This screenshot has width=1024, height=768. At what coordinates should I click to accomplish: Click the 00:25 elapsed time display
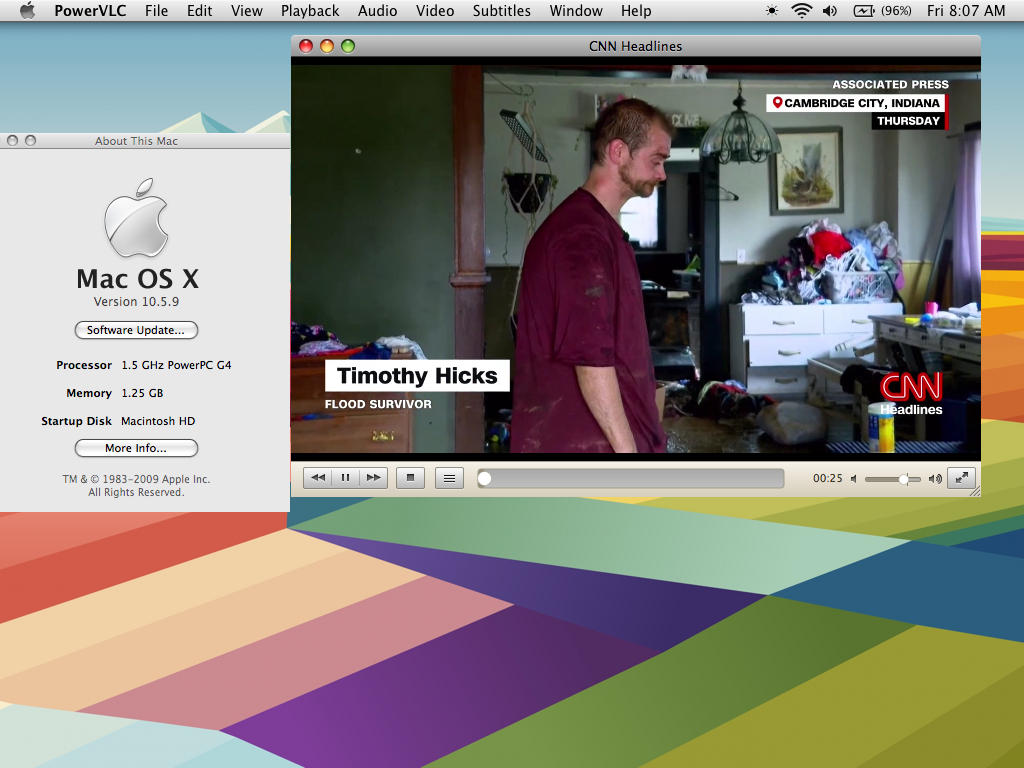coord(827,478)
